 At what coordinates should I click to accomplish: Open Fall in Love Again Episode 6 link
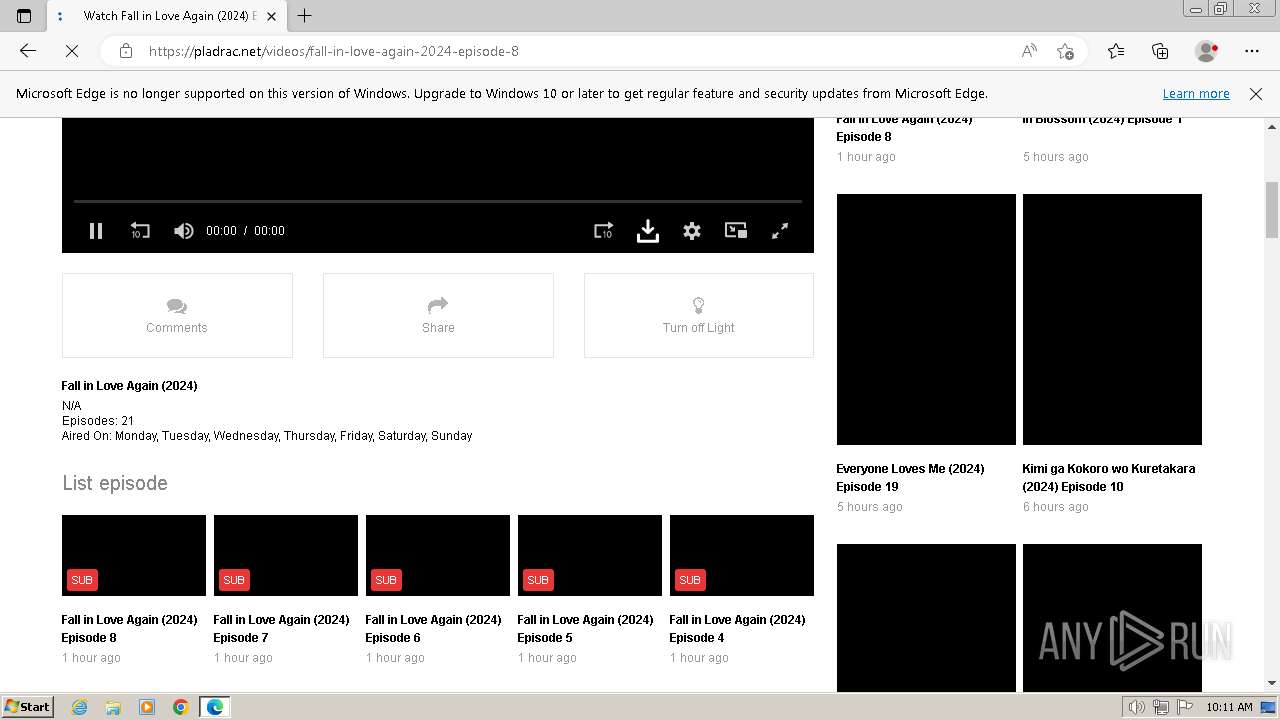click(x=433, y=629)
